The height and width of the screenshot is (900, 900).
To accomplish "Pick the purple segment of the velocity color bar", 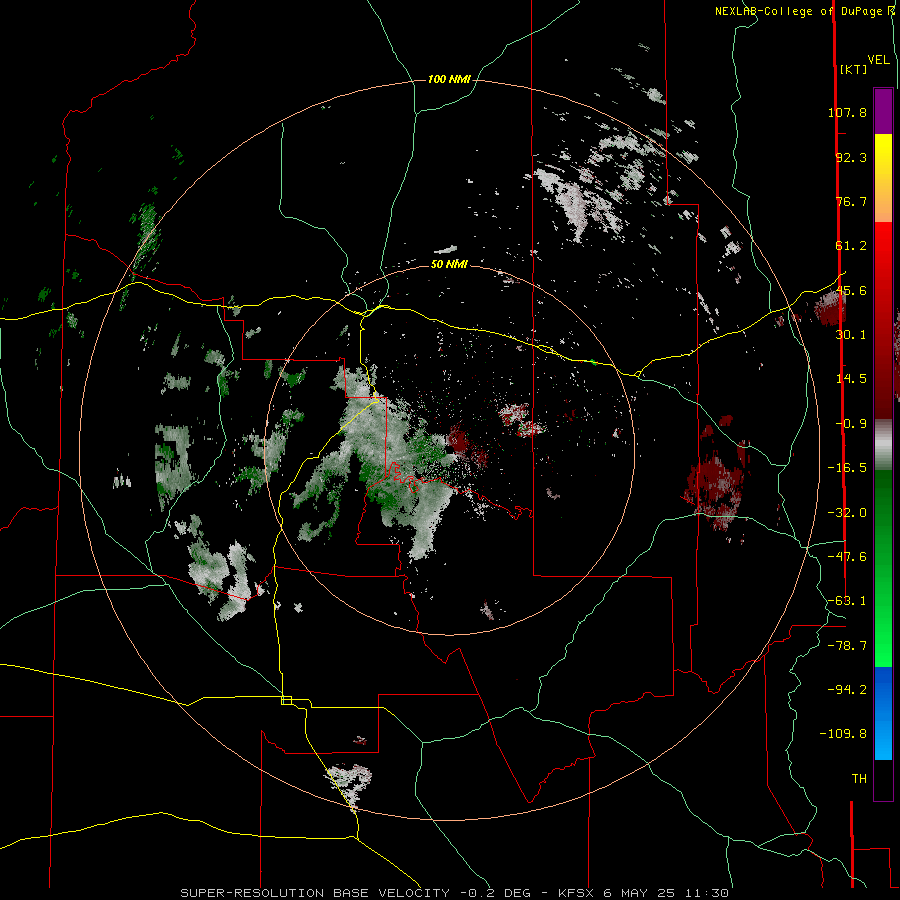I will click(x=883, y=111).
